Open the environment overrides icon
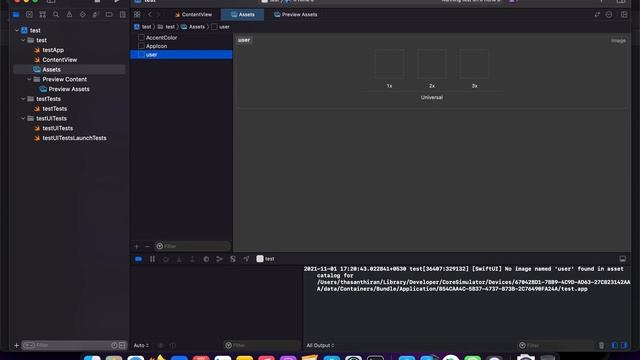The image size is (640, 360). 233,259
